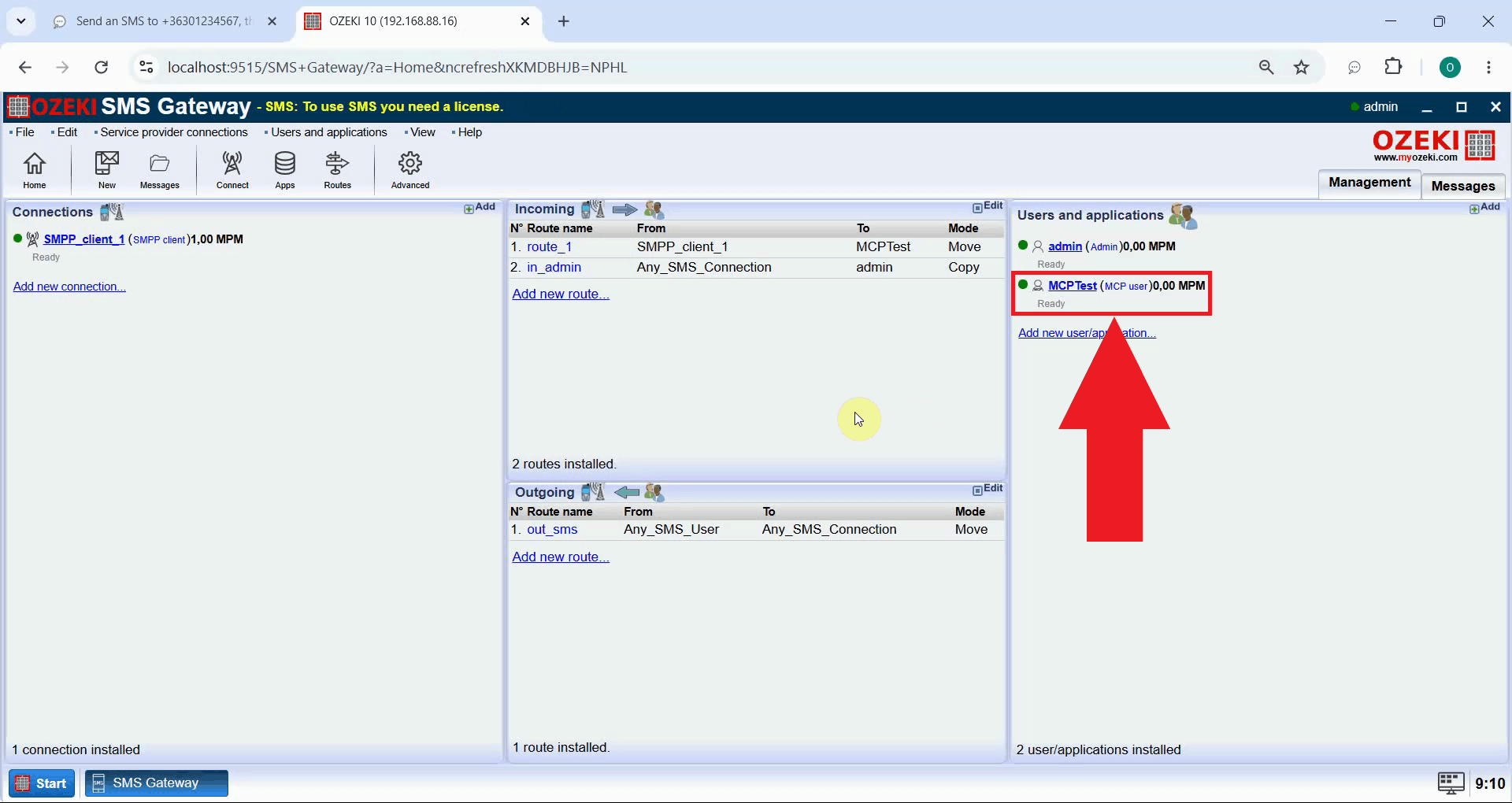Click the Move mode cell of route_1
The image size is (1512, 803).
coord(964,246)
